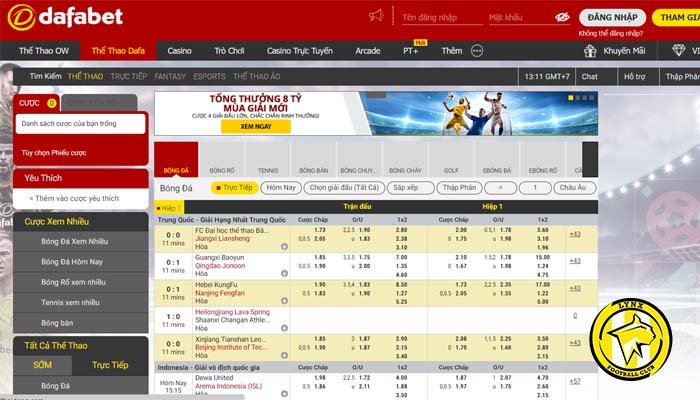This screenshot has width=700, height=400.
Task: Open the Thêm more-options circle icon
Action: point(477,51)
